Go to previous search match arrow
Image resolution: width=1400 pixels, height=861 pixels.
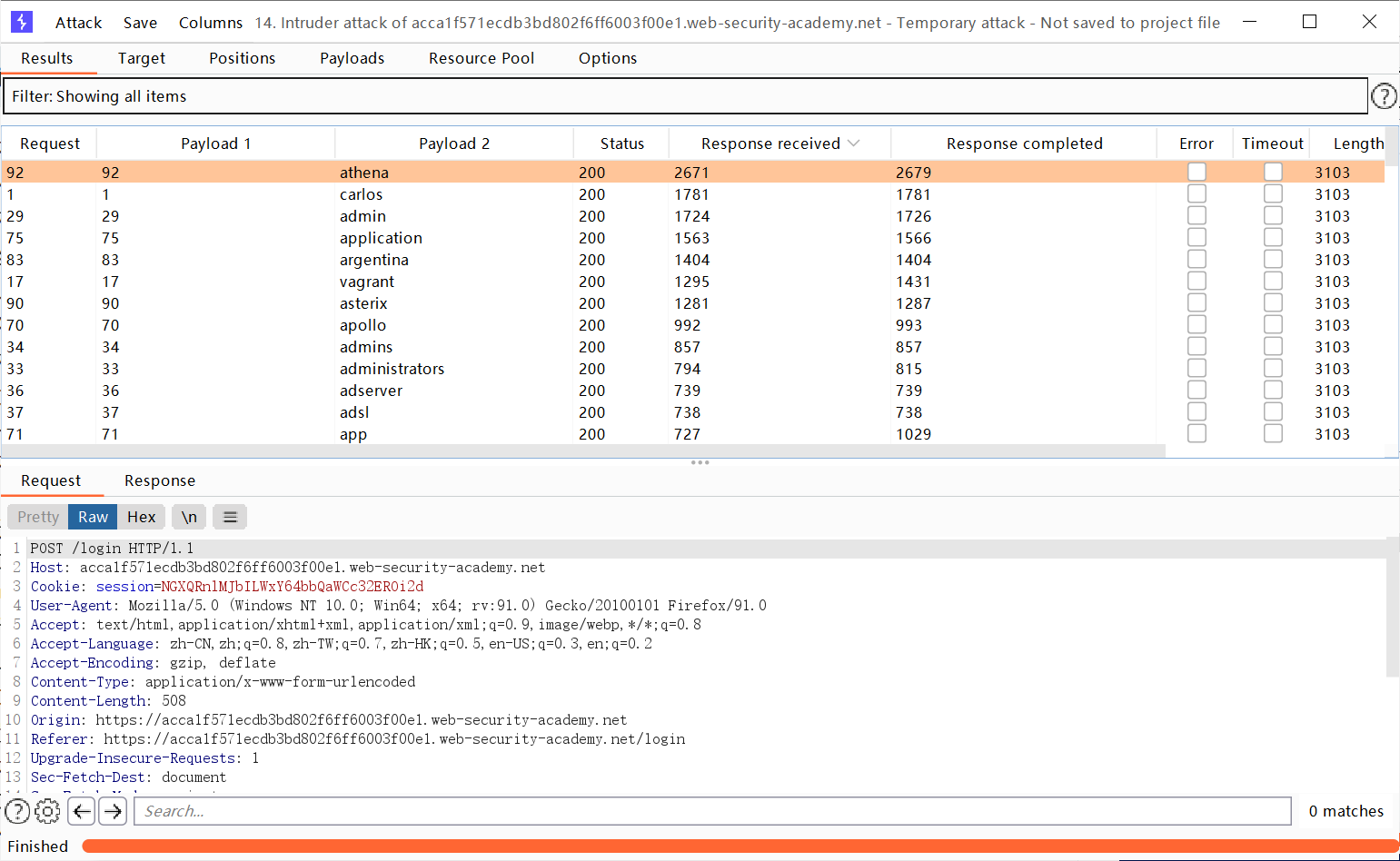(x=82, y=811)
